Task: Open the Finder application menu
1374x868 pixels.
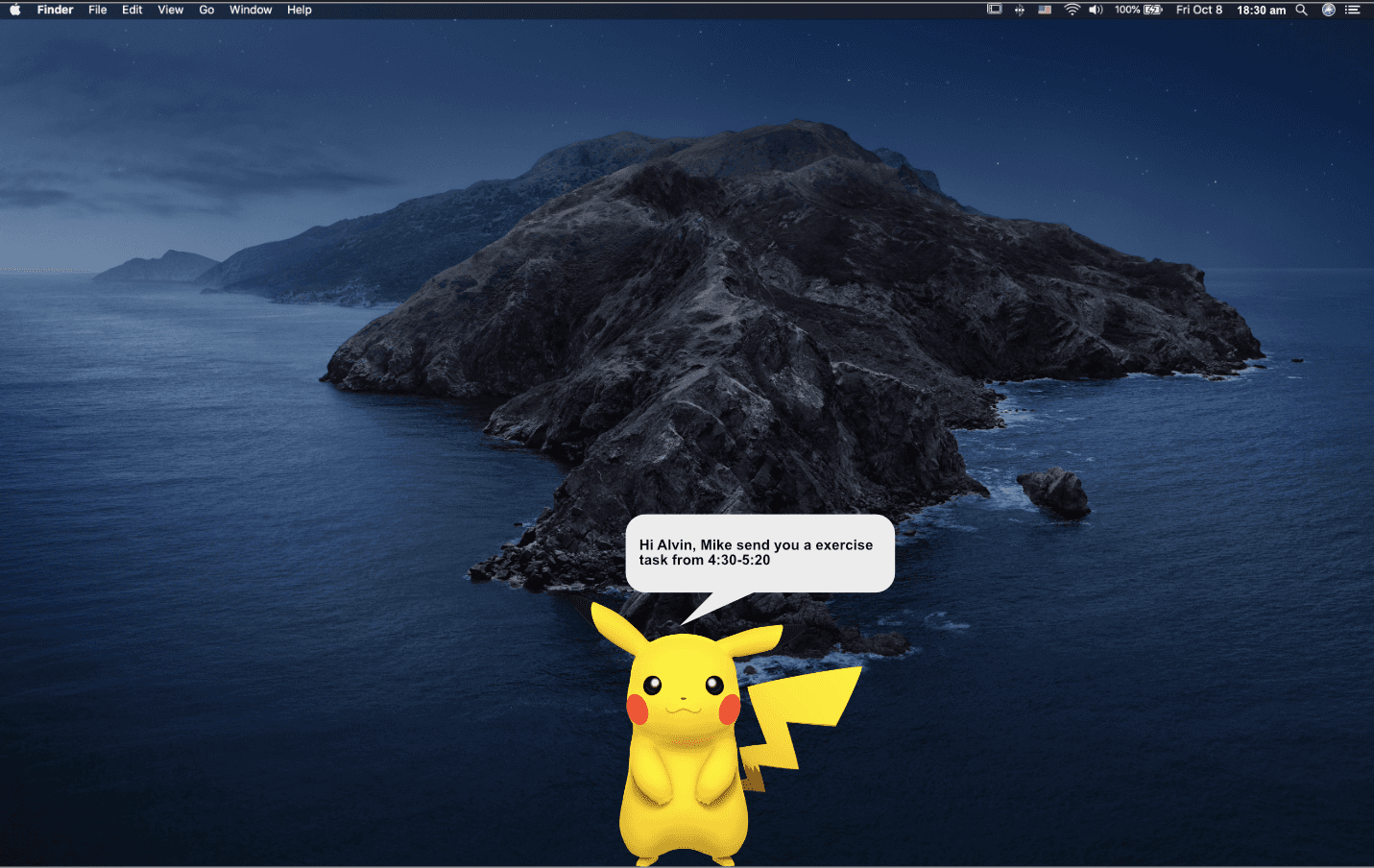Action: tap(56, 10)
